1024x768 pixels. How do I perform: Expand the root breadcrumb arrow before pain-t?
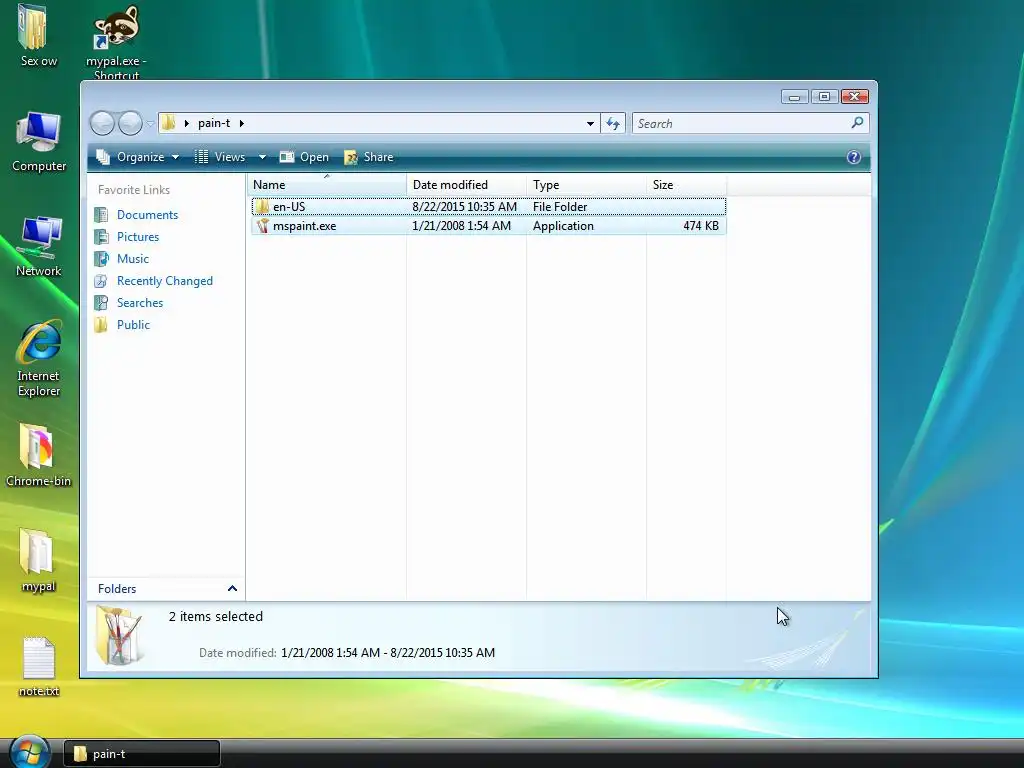point(187,123)
